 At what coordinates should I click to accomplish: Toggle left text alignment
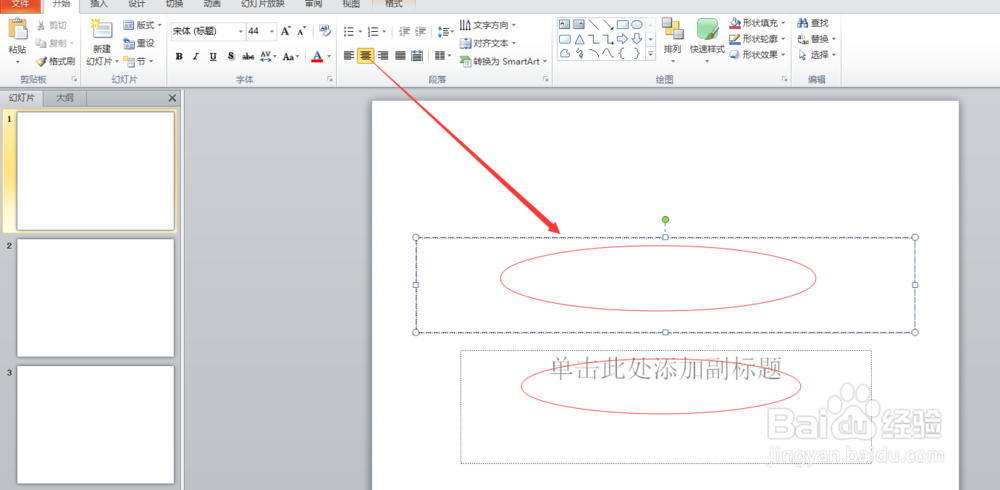[x=348, y=56]
